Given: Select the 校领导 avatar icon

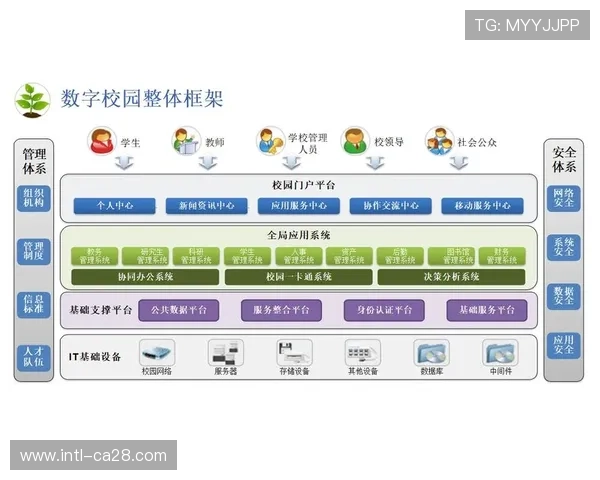Looking at the screenshot, I should pyautogui.click(x=355, y=141).
